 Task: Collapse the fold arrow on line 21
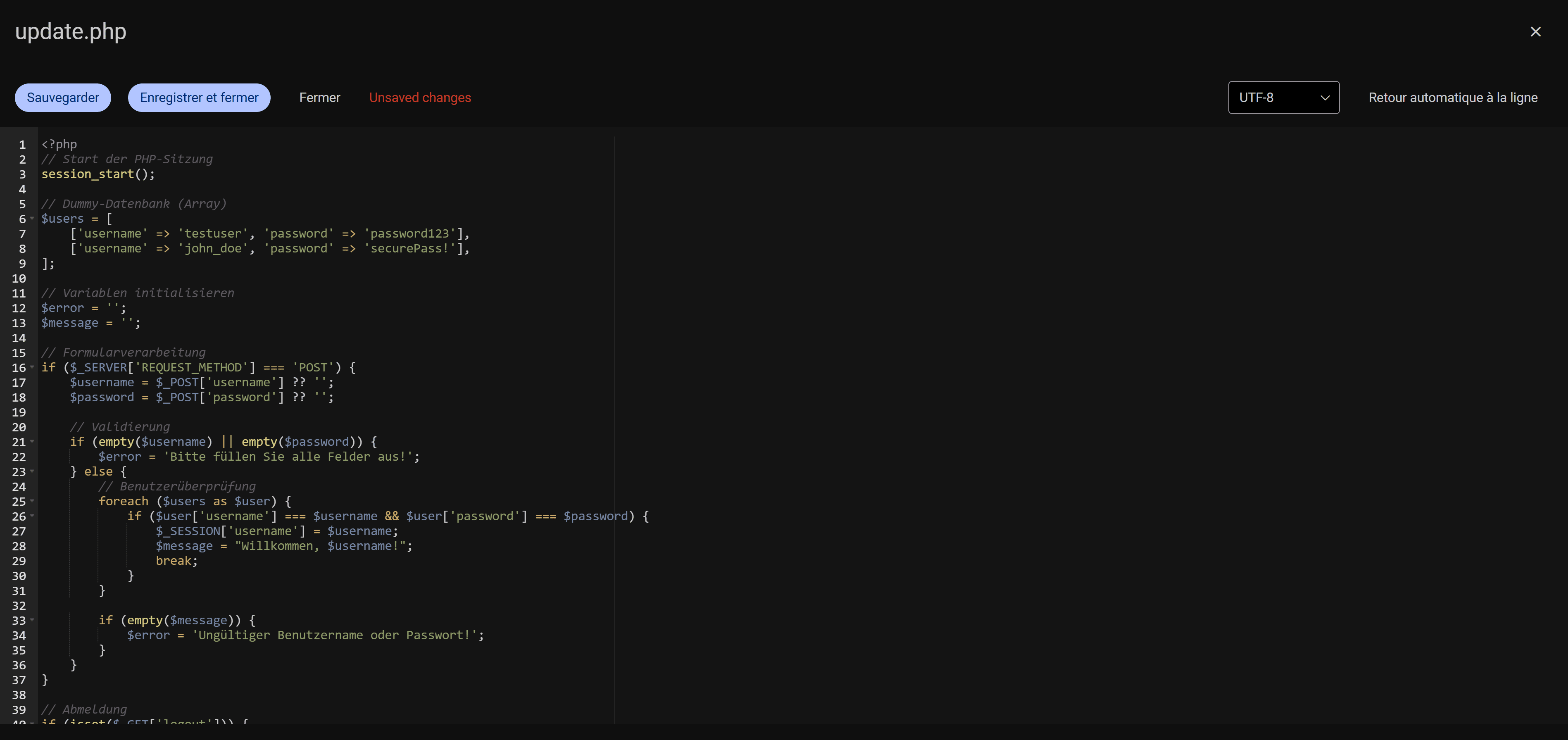32,441
